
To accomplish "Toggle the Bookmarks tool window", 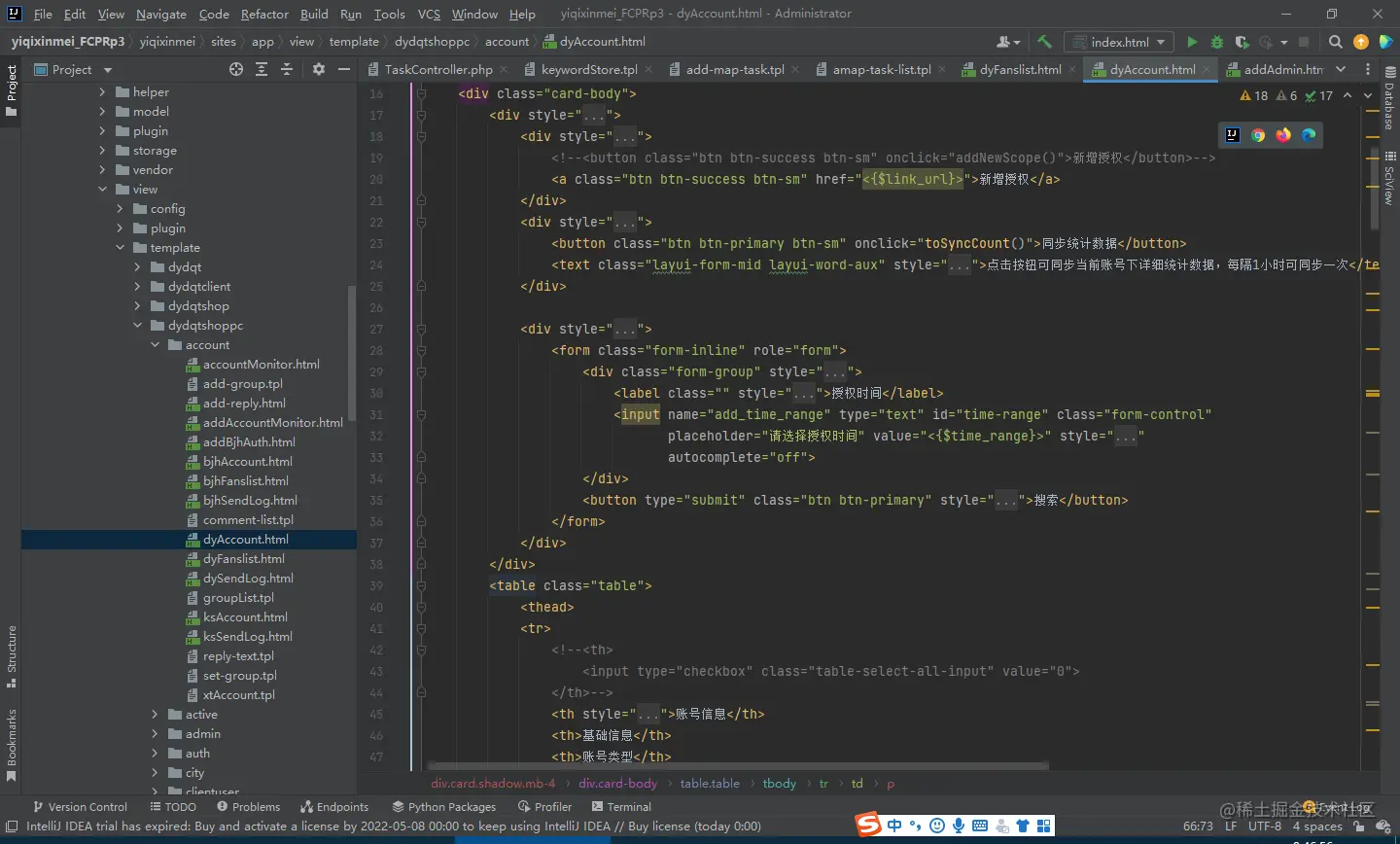I will tap(12, 744).
